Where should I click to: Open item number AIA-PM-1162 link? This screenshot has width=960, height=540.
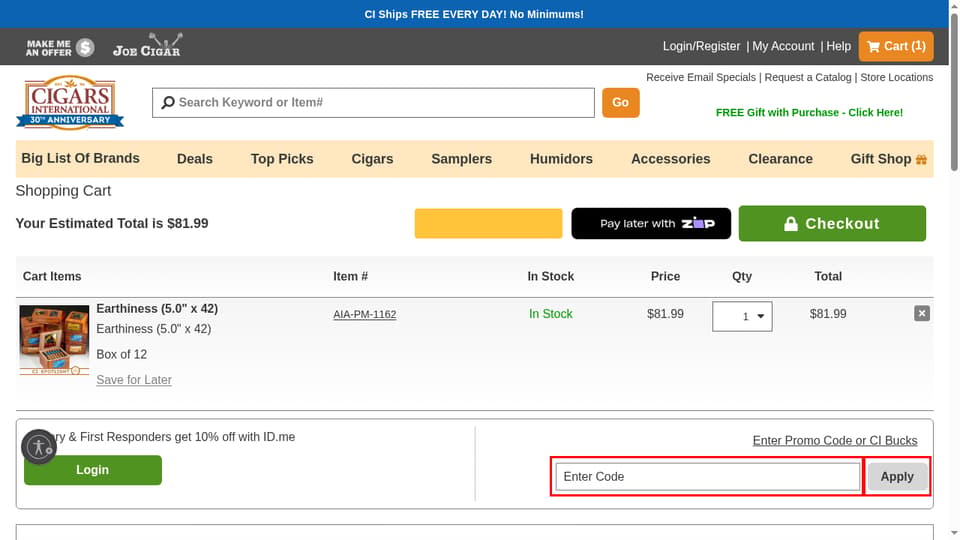click(364, 315)
